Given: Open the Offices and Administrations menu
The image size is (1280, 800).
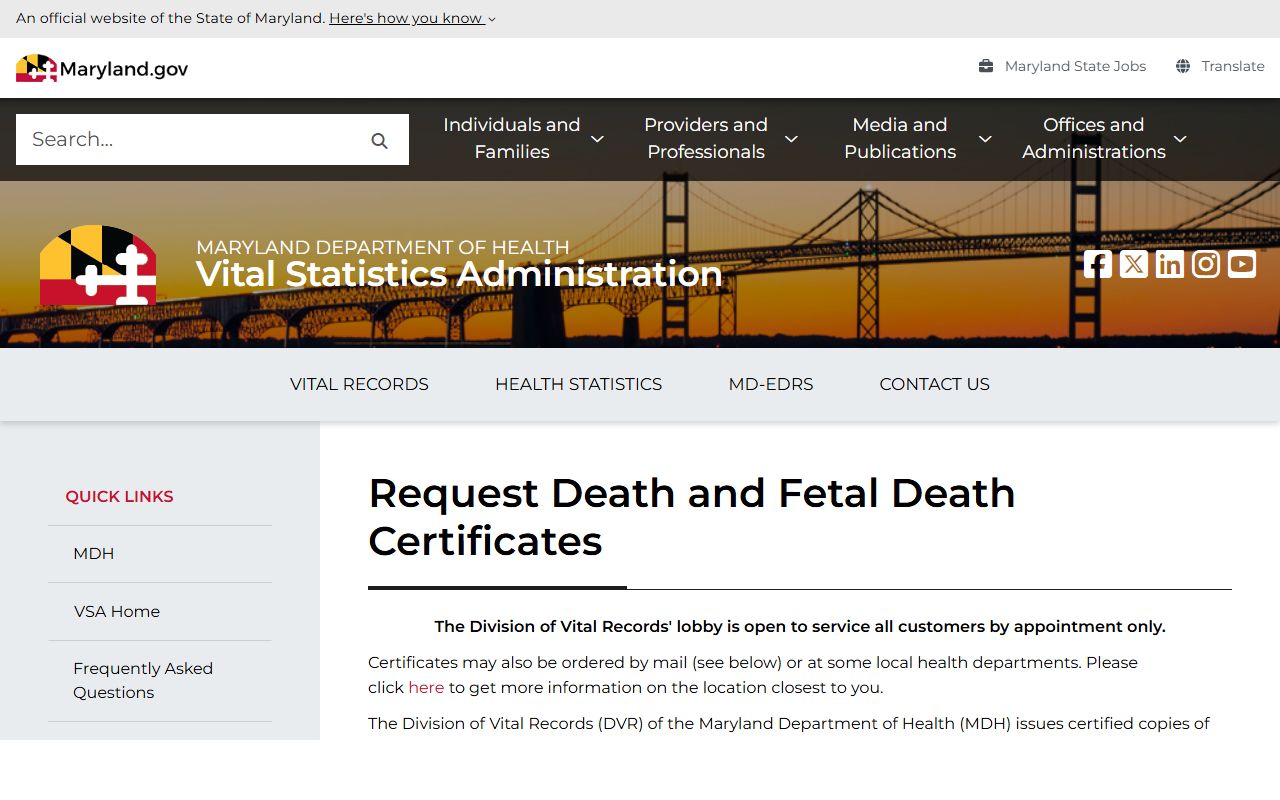Looking at the screenshot, I should 1094,138.
